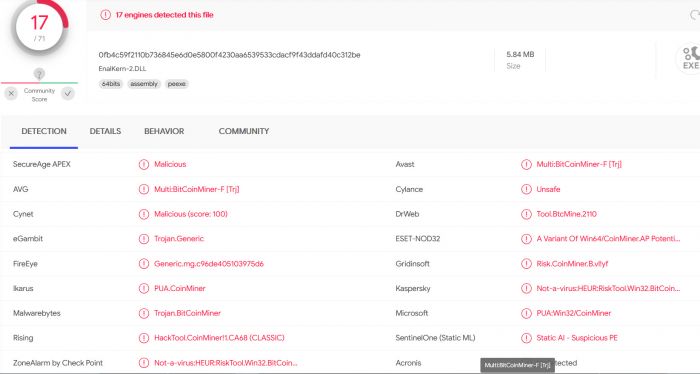Open the COMMUNITY tab
The width and height of the screenshot is (700, 374).
(244, 131)
